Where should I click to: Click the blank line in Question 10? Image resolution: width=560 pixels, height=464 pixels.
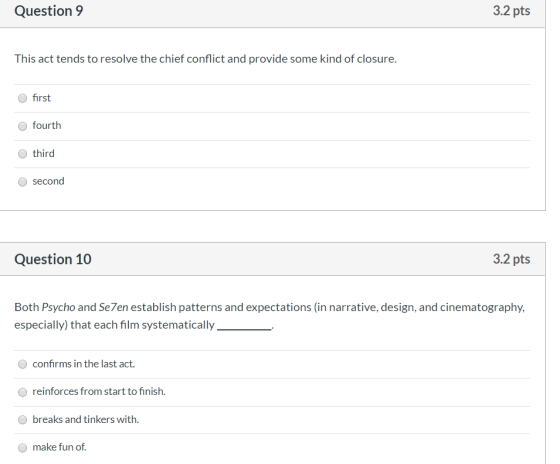[244, 328]
